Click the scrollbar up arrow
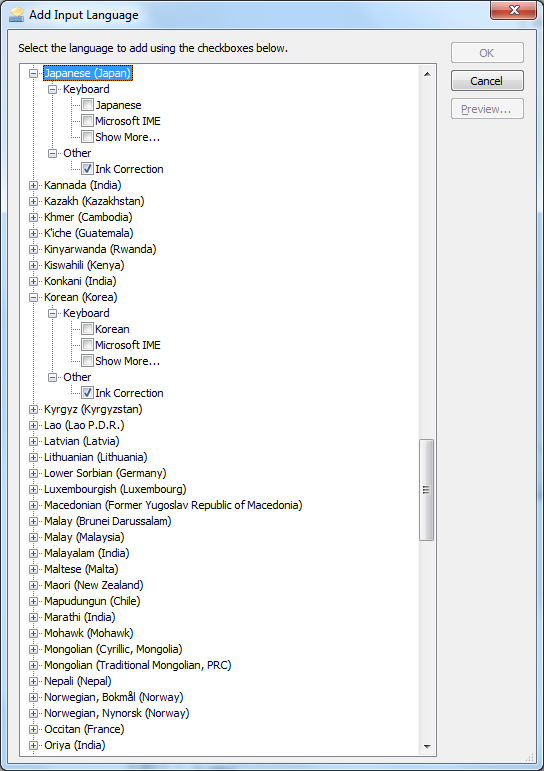Image resolution: width=544 pixels, height=771 pixels. pyautogui.click(x=426, y=74)
